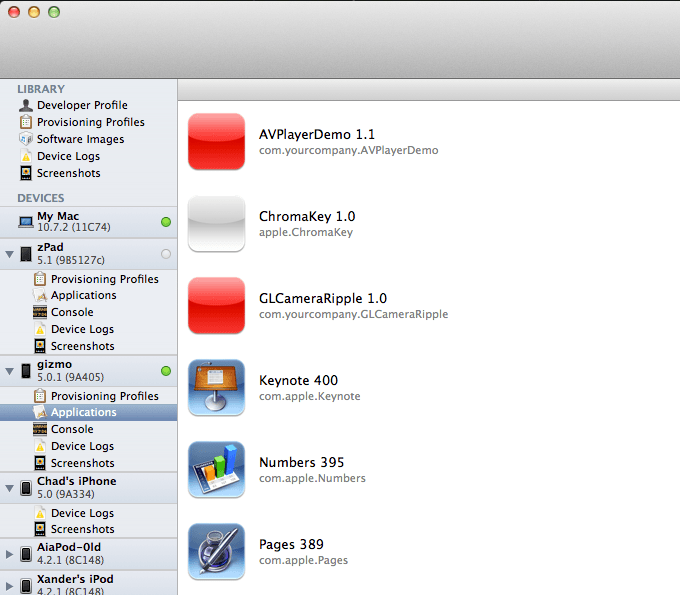Click Chad's iPhone Device Logs icon
Image resolution: width=680 pixels, height=595 pixels.
coord(40,513)
